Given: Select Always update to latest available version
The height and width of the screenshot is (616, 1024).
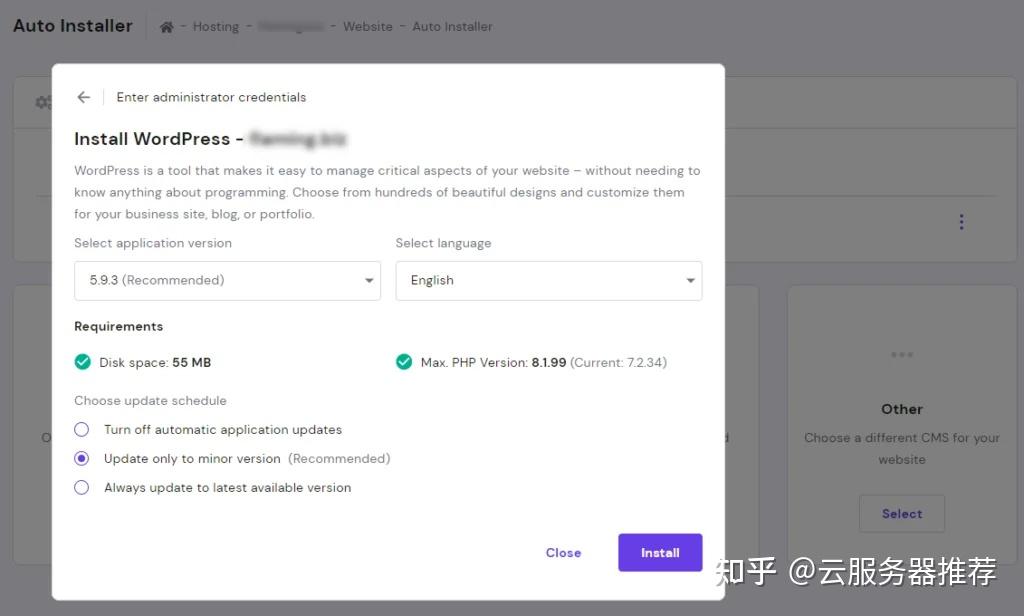Looking at the screenshot, I should (x=82, y=487).
